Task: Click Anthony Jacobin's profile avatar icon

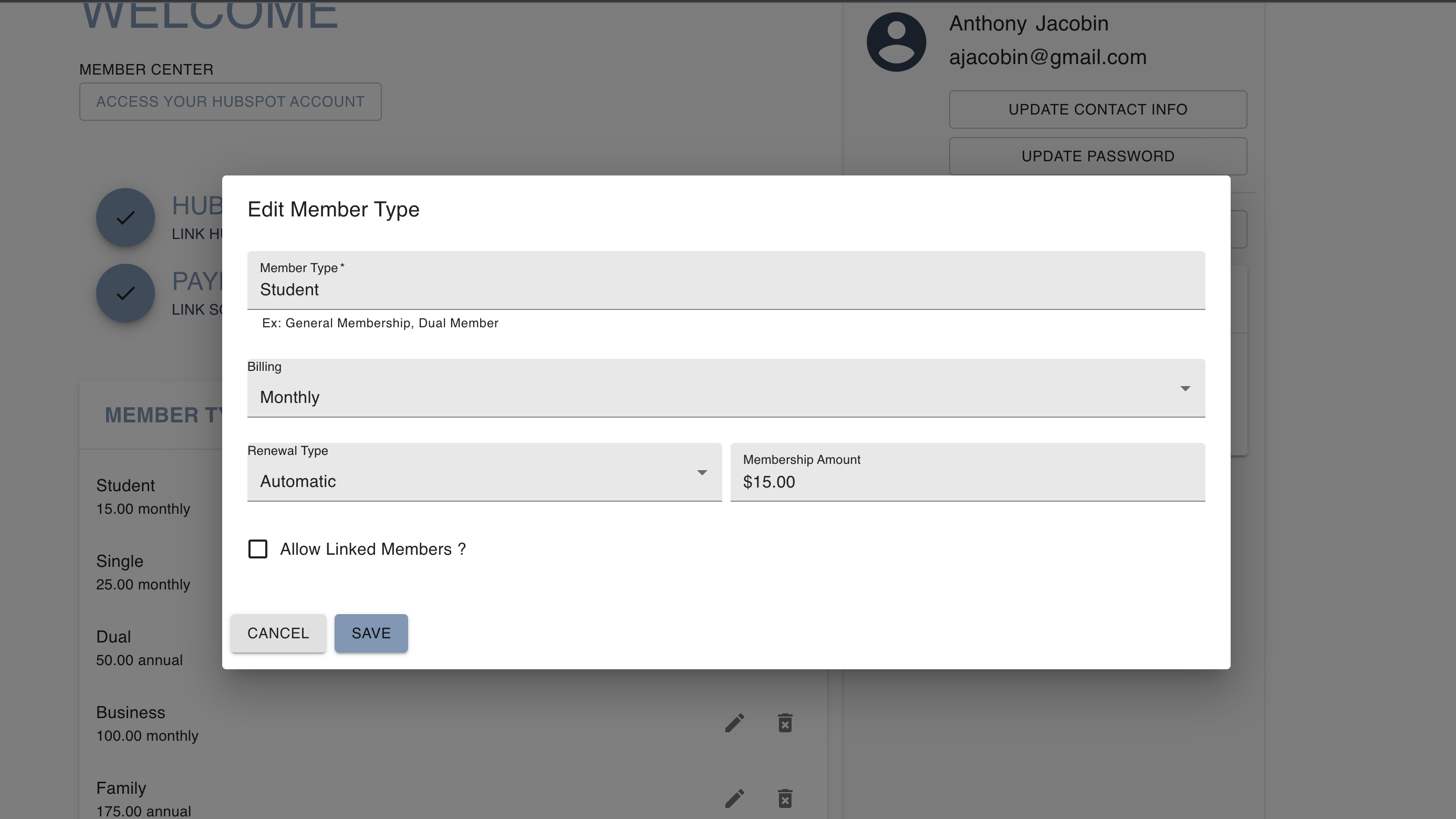Action: tap(896, 42)
